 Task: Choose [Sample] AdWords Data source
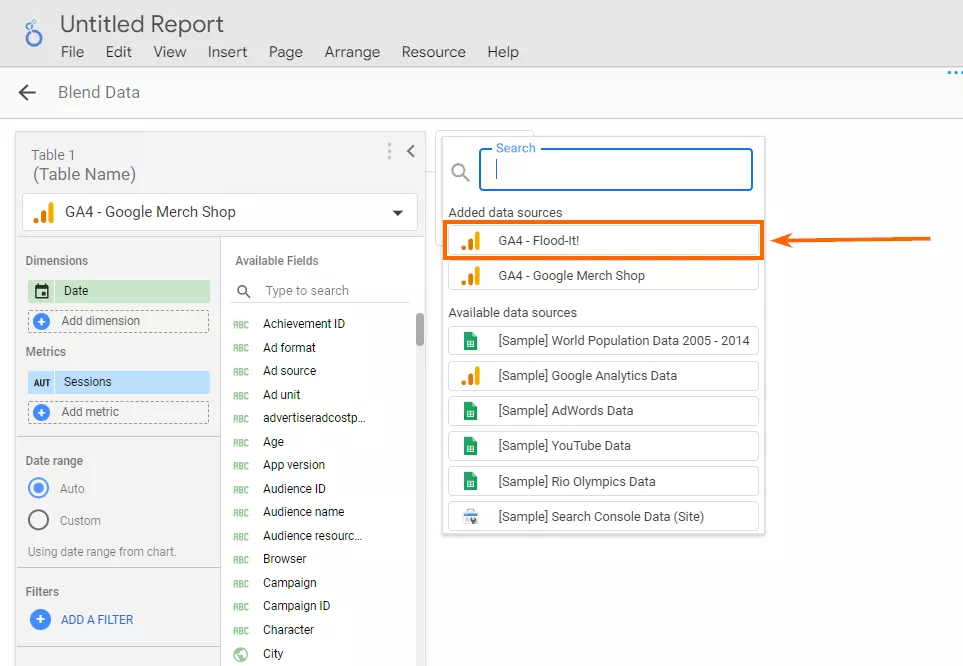coord(603,411)
